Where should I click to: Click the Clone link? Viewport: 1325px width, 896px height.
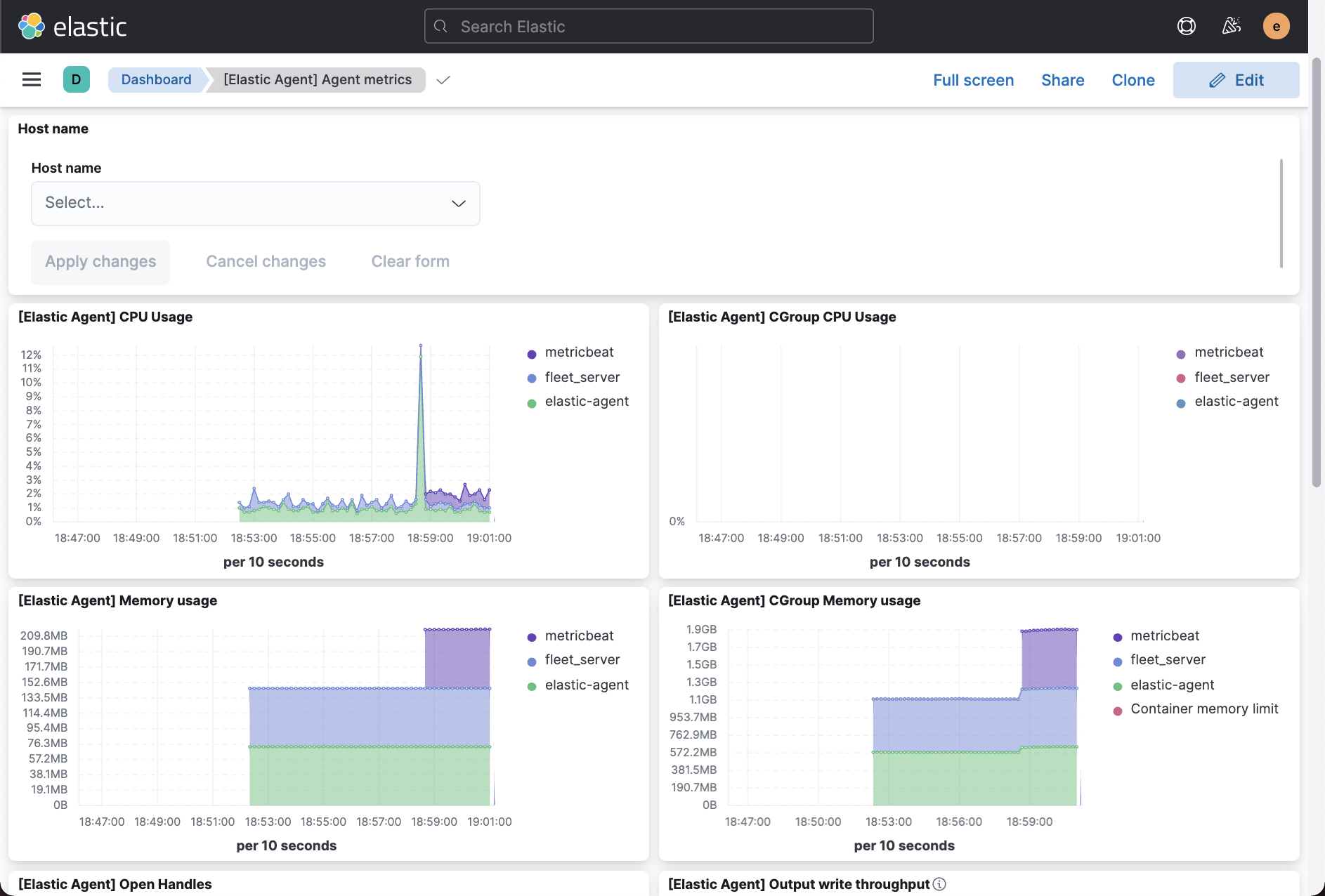pos(1133,80)
